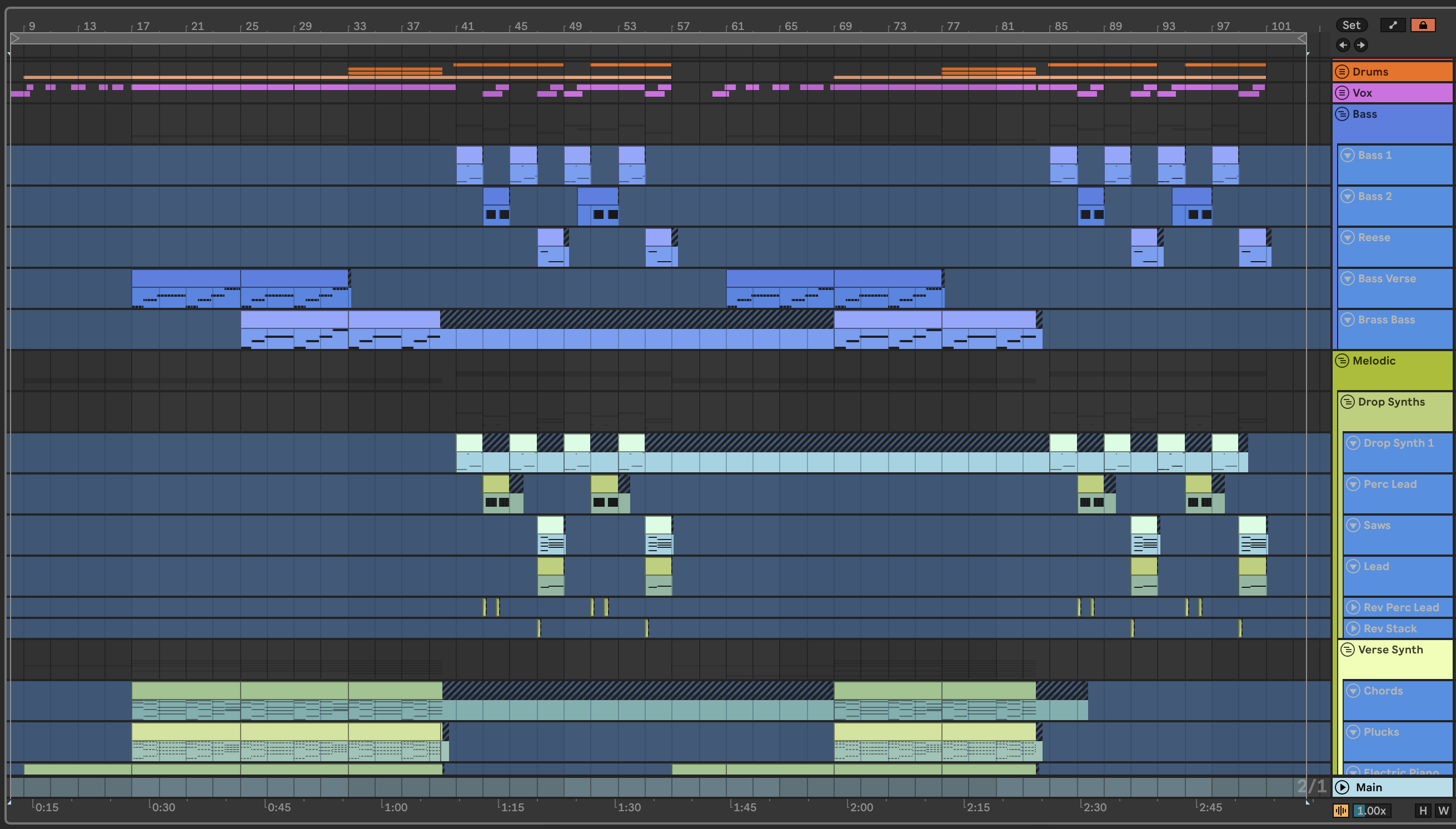
Task: Unfold the Vox group track
Action: [x=1342, y=93]
